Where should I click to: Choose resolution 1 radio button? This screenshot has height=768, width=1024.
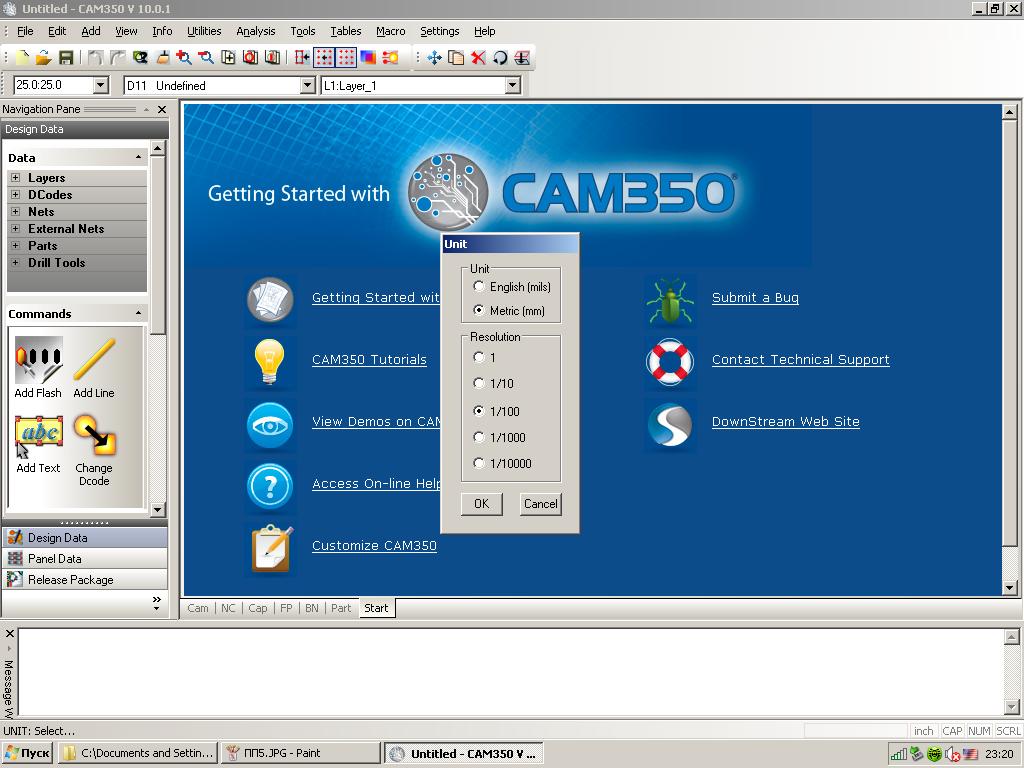tap(479, 357)
